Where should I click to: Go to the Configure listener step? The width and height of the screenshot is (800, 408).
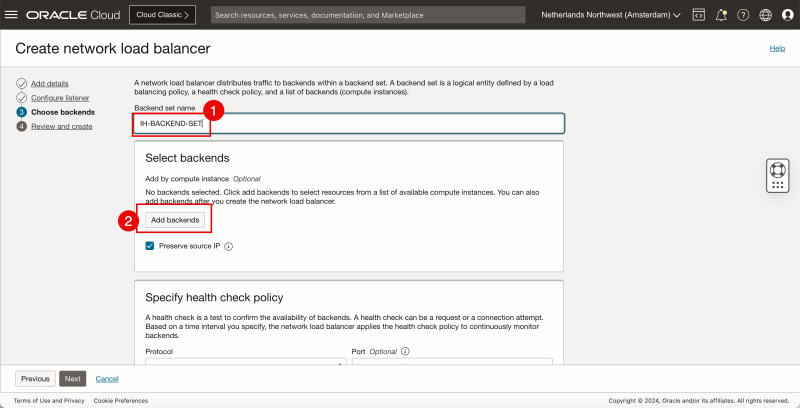pyautogui.click(x=62, y=97)
